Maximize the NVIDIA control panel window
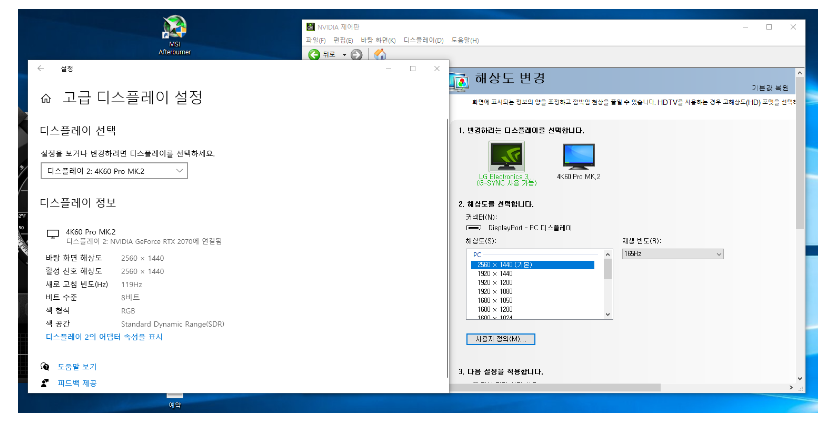 [x=769, y=27]
